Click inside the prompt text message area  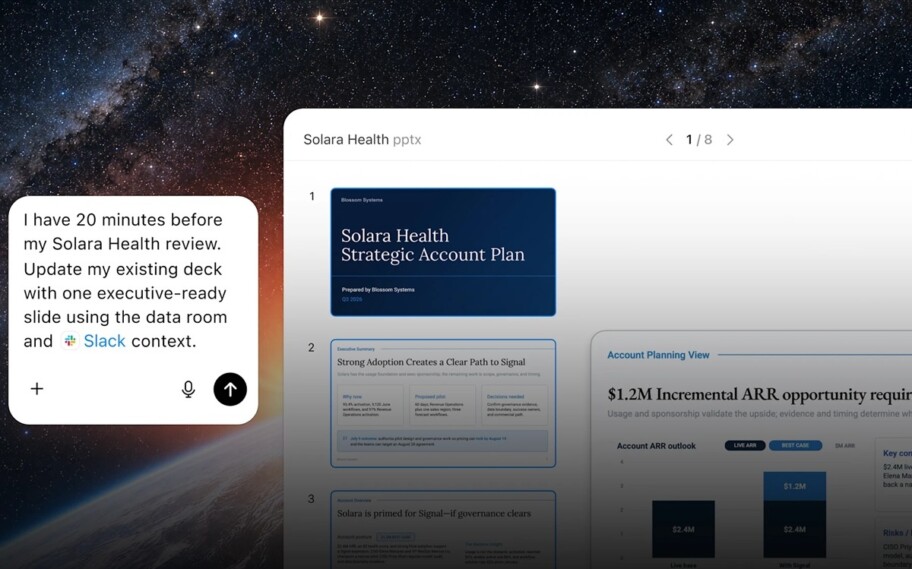point(125,280)
